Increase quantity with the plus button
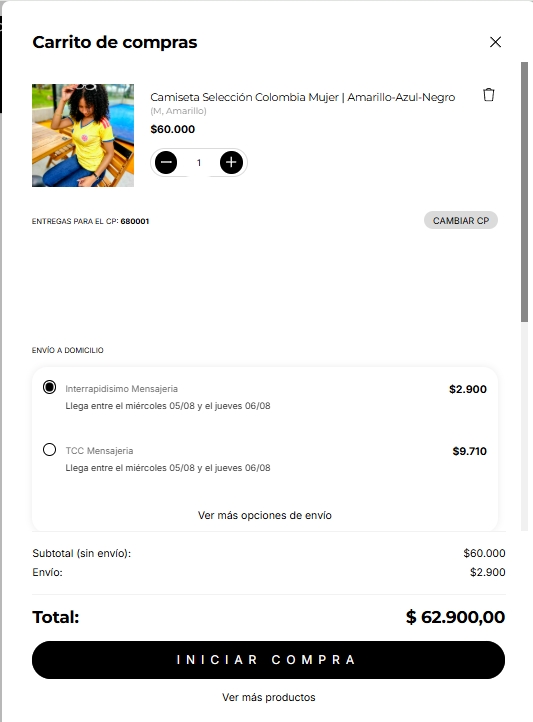 tap(231, 163)
